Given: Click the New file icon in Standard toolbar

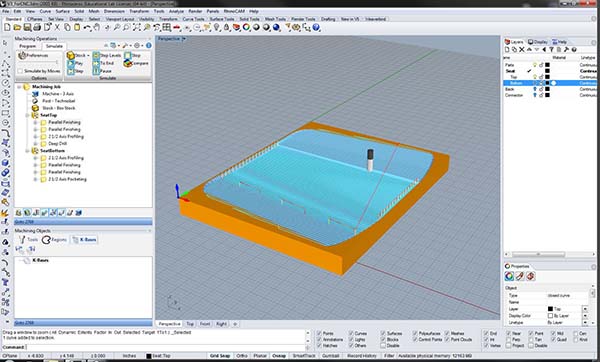Looking at the screenshot, I should (7, 28).
